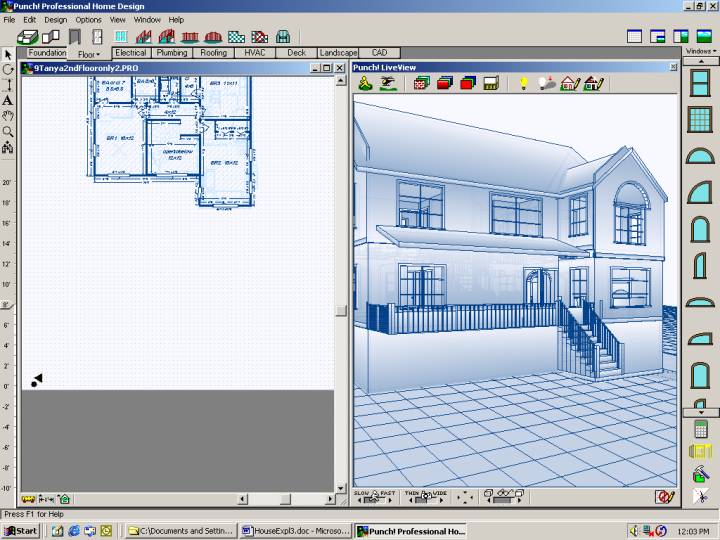Select the arrow pointer tool
The image size is (720, 540).
[7, 55]
